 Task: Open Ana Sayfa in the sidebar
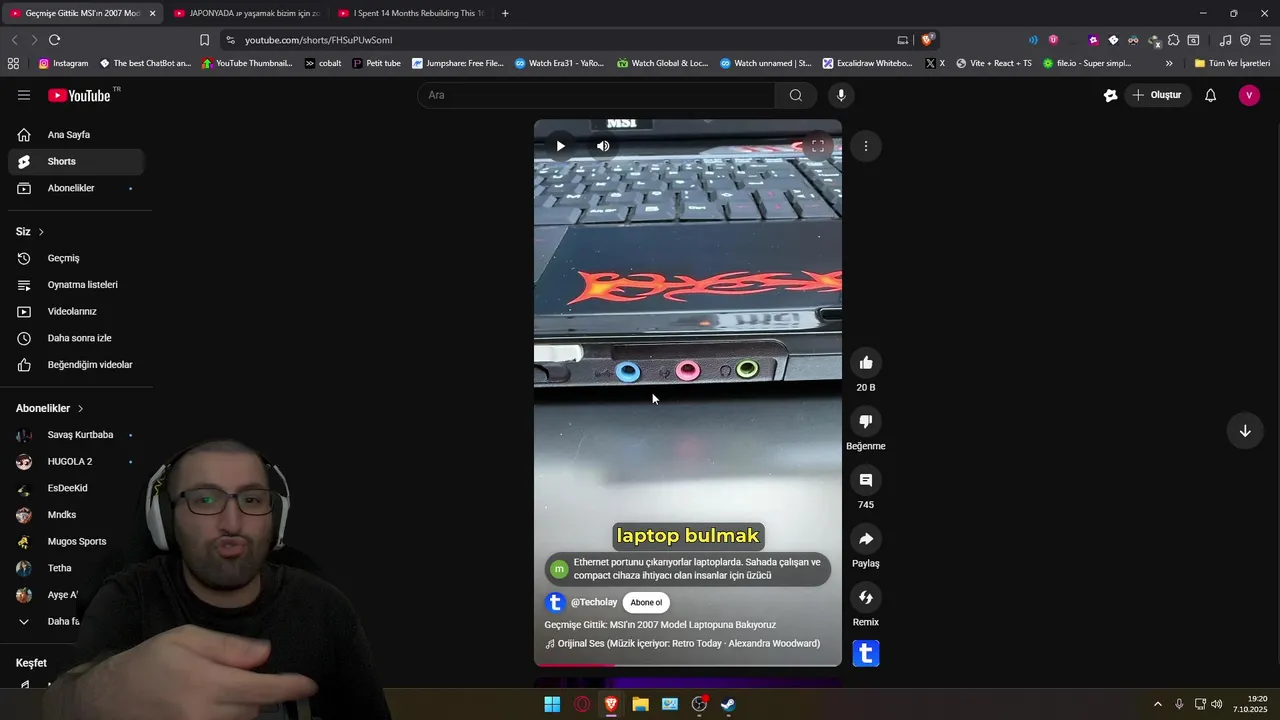pos(76,135)
